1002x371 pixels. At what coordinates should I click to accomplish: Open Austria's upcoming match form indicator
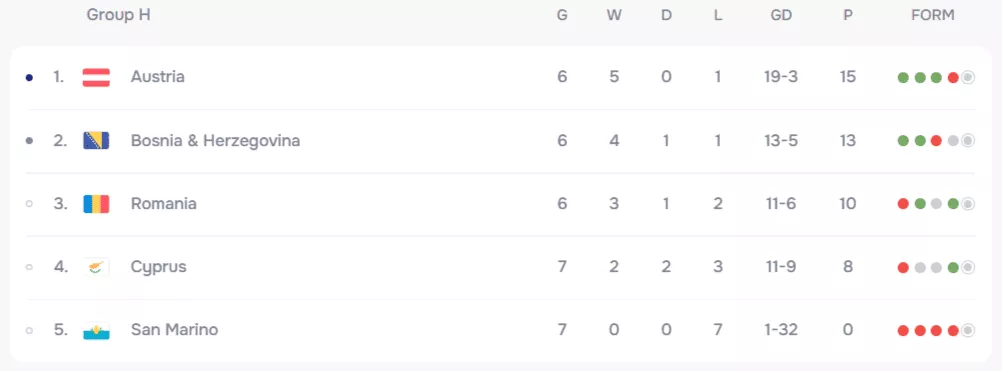click(967, 78)
